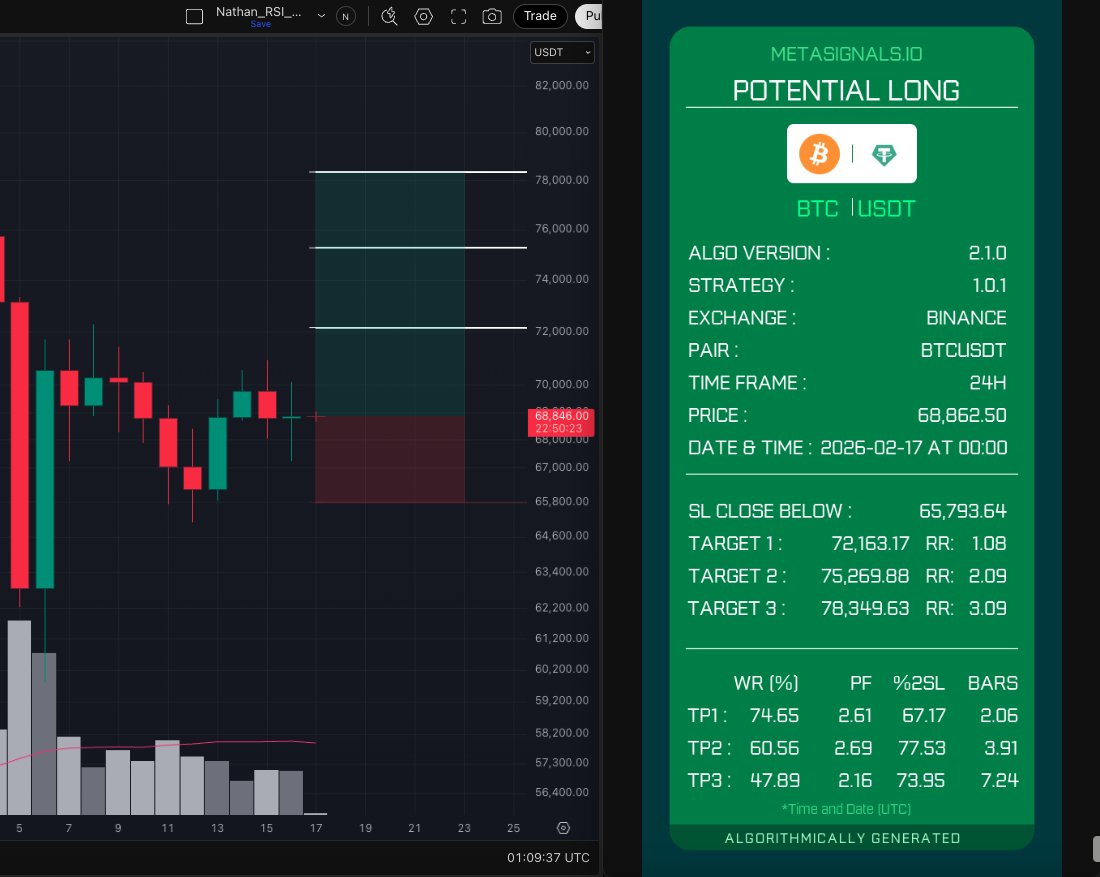Click the PRICE value 68,862.50
Image resolution: width=1100 pixels, height=877 pixels.
tap(962, 415)
